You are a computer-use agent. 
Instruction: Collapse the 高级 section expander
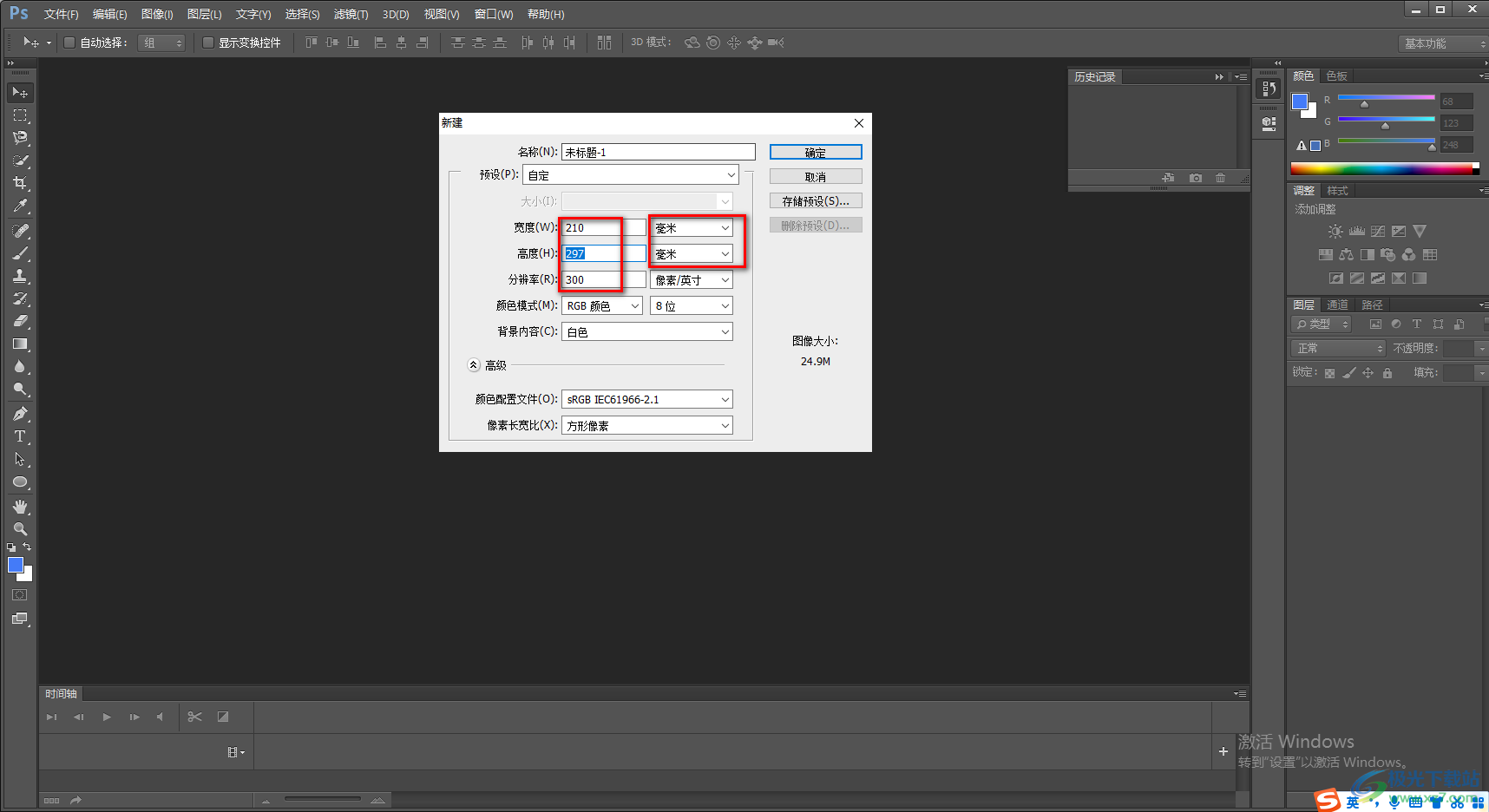coord(474,365)
